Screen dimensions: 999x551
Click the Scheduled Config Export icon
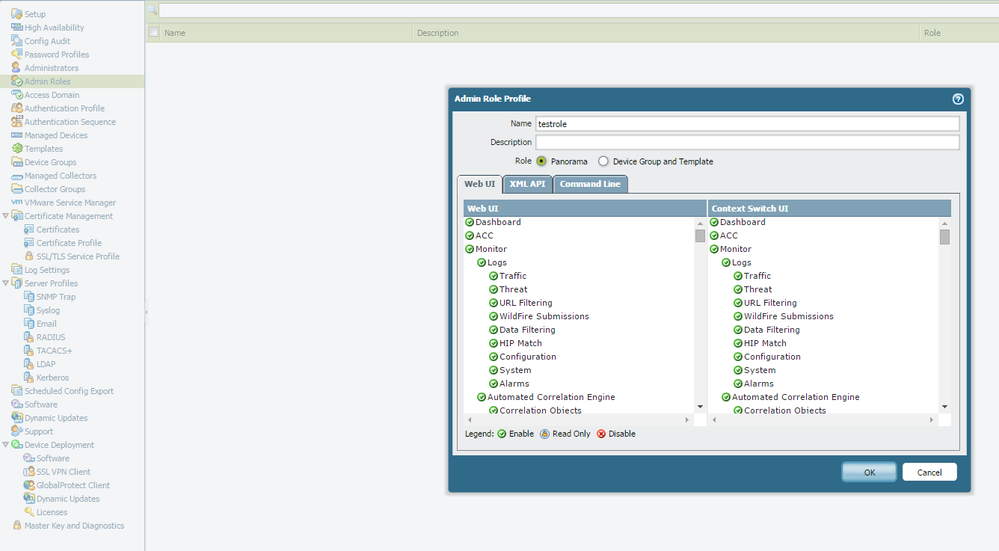[x=16, y=391]
